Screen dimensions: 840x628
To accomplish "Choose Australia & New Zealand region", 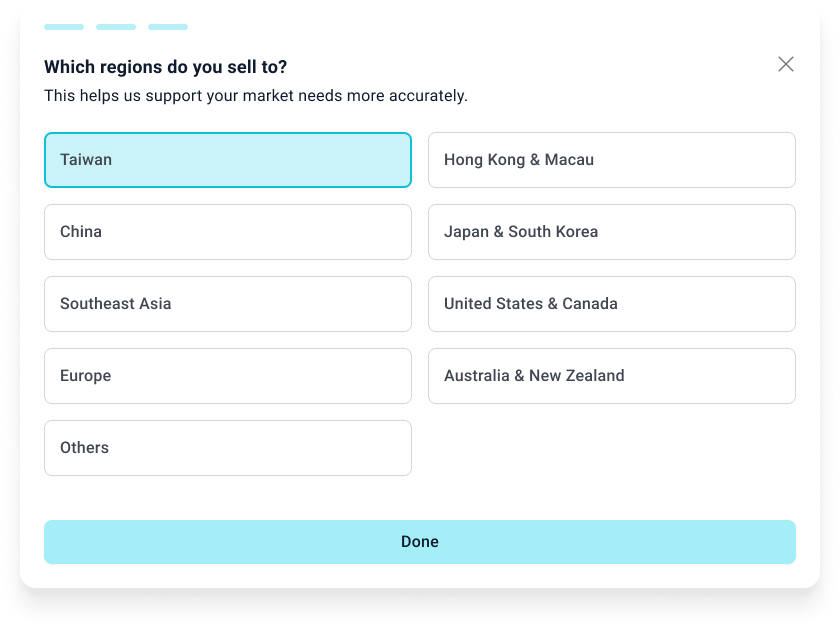I will (x=611, y=376).
